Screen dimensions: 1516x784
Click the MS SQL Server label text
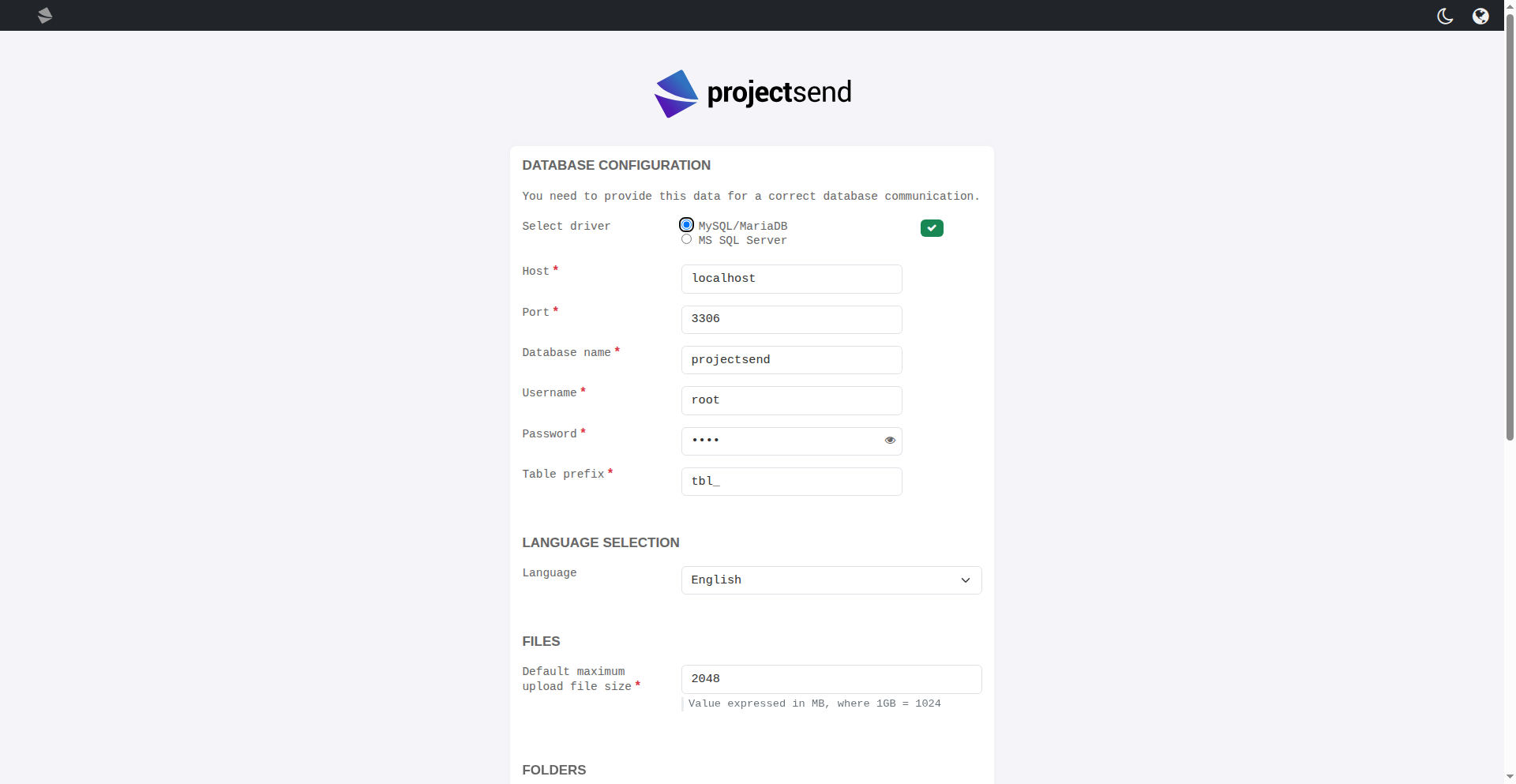point(742,241)
